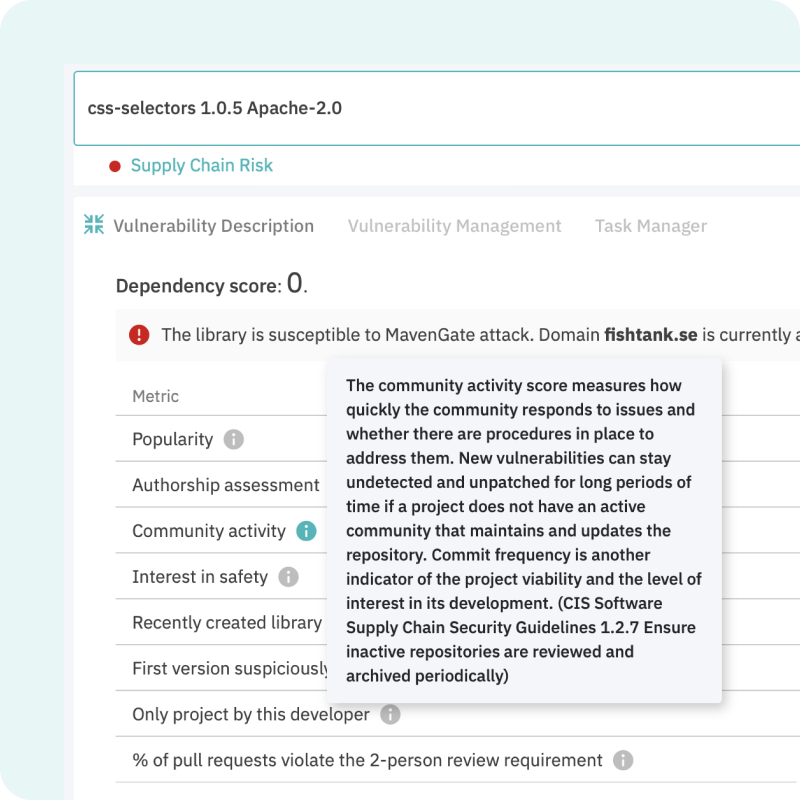Show info for Interest in safety
Screen dimensions: 800x800
[x=288, y=577]
